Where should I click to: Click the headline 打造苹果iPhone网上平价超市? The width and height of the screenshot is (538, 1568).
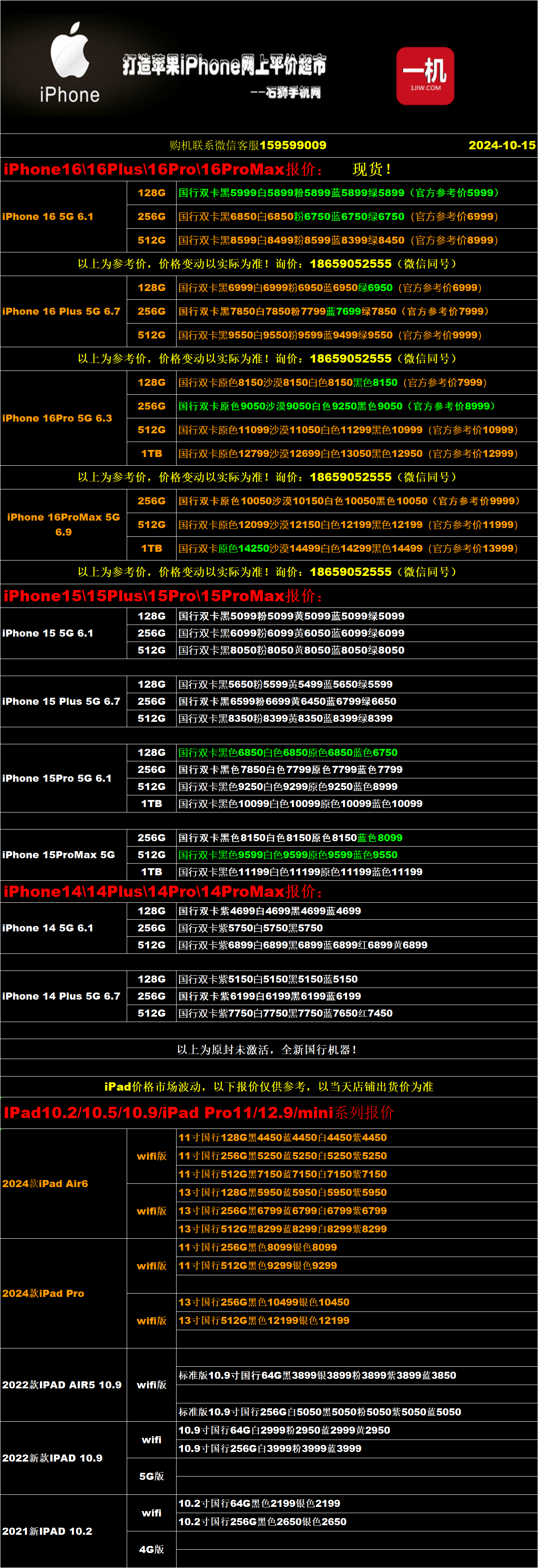click(224, 64)
